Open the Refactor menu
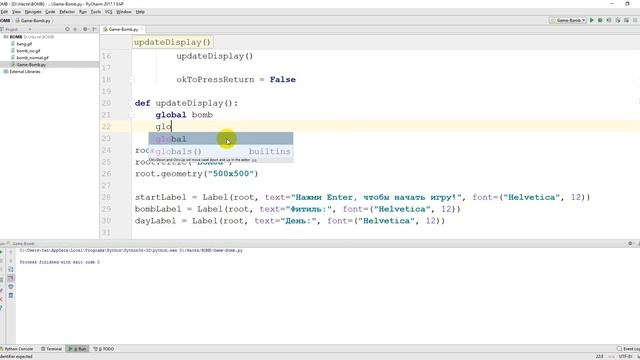The height and width of the screenshot is (360, 640). click(x=67, y=12)
